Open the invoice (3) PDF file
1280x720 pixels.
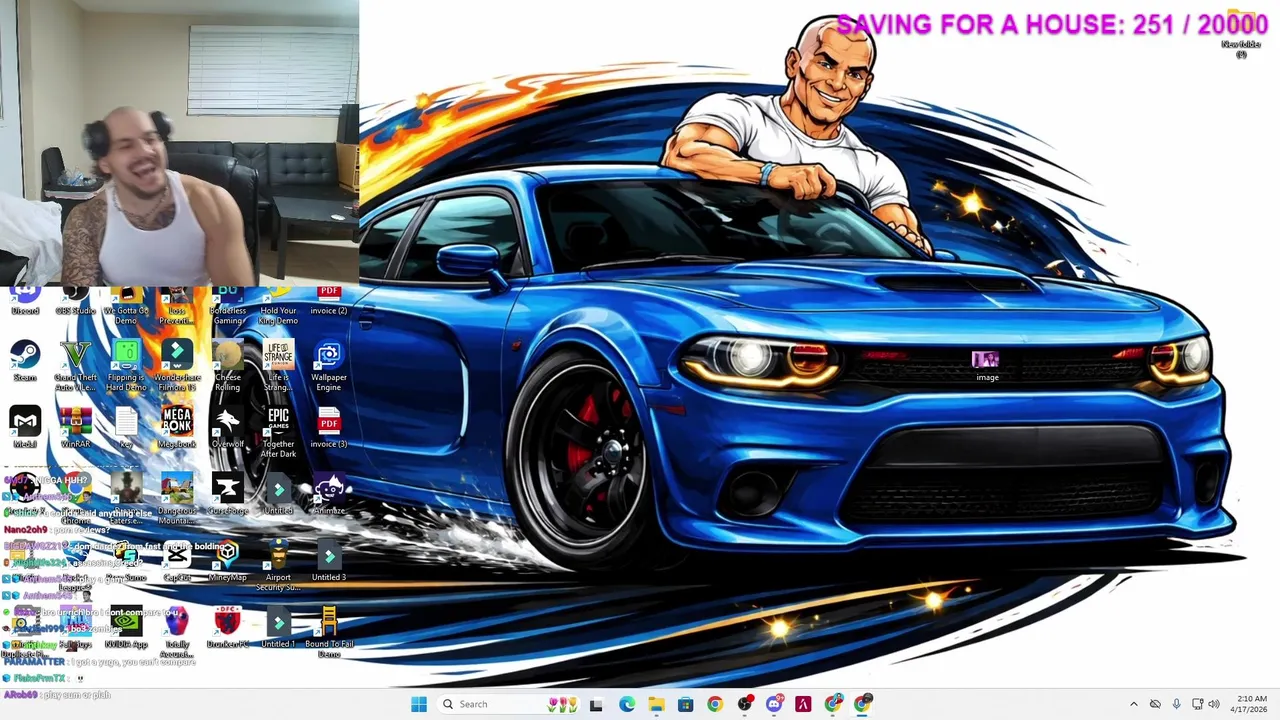[x=329, y=427]
